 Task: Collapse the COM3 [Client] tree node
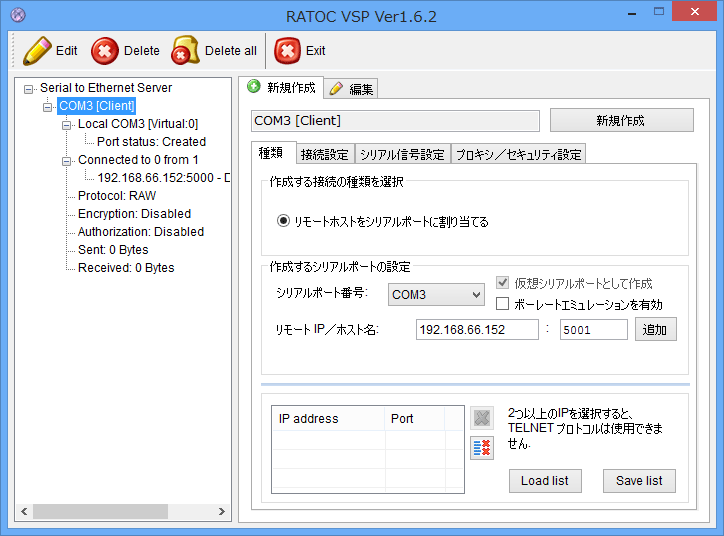coord(47,107)
